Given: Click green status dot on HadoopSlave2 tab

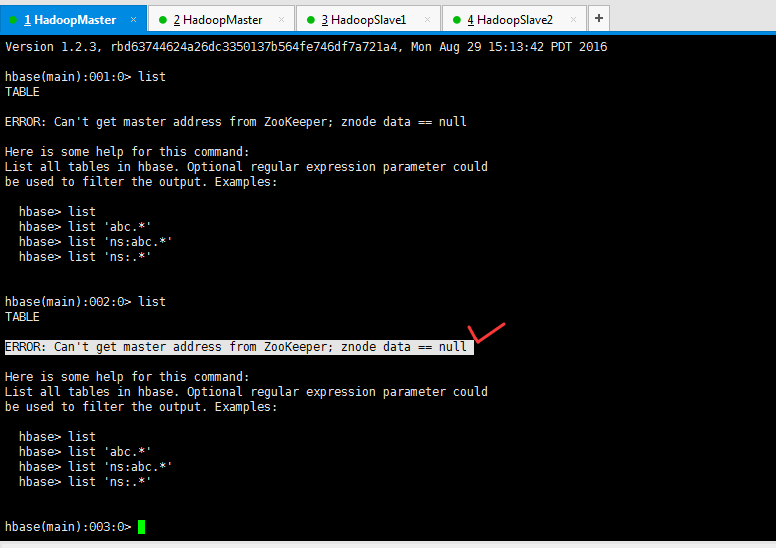Looking at the screenshot, I should [x=457, y=20].
